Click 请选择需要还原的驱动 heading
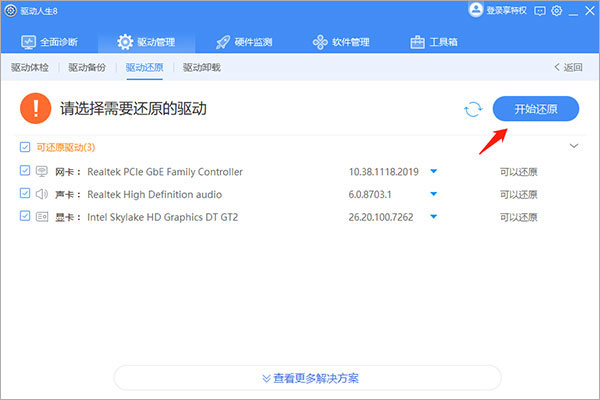600x400 pixels. [134, 109]
